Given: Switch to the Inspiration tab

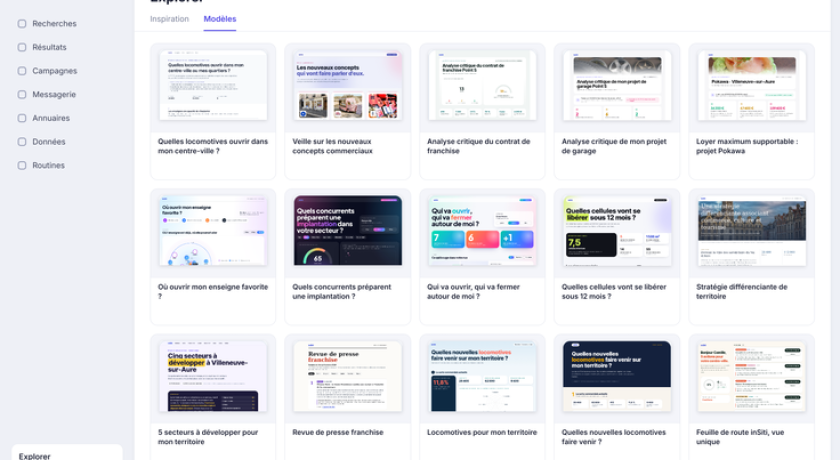Looking at the screenshot, I should click(x=169, y=19).
